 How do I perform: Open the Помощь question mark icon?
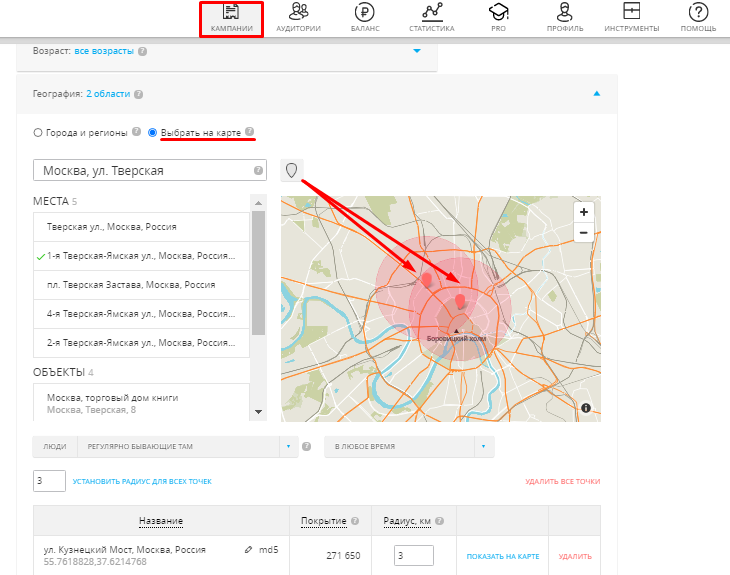click(699, 13)
